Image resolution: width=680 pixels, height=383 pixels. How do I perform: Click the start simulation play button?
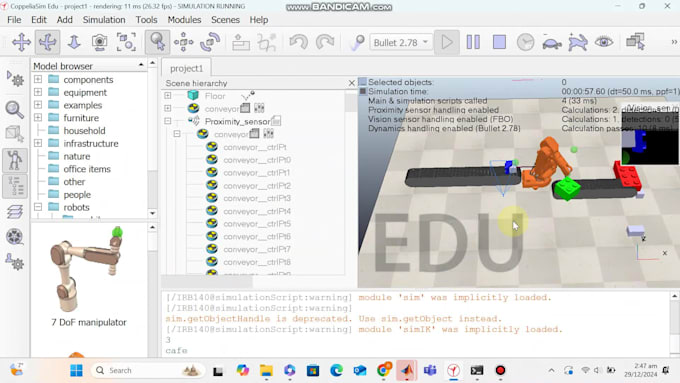click(x=447, y=43)
